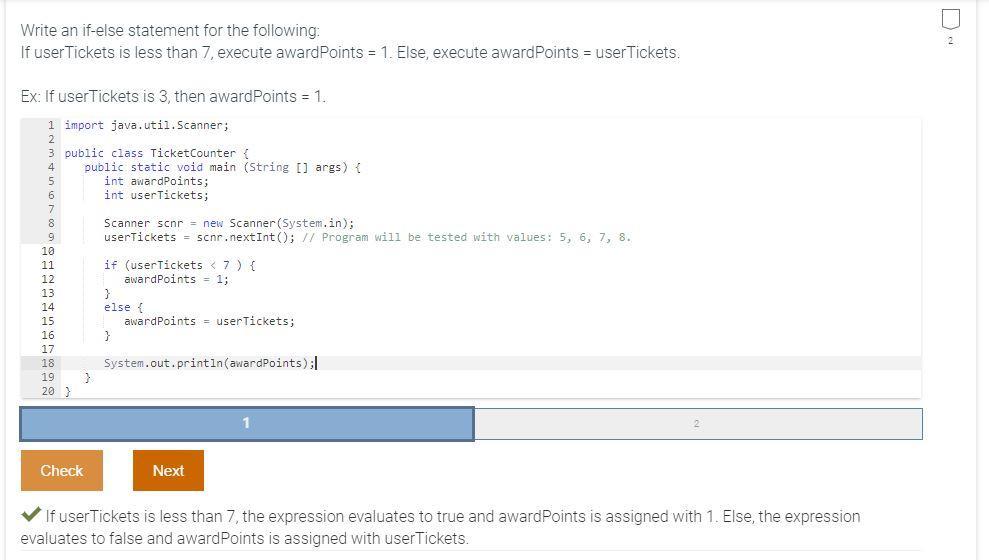Viewport: 989px width, 560px height.
Task: Click line number 11 in gutter
Action: click(48, 265)
